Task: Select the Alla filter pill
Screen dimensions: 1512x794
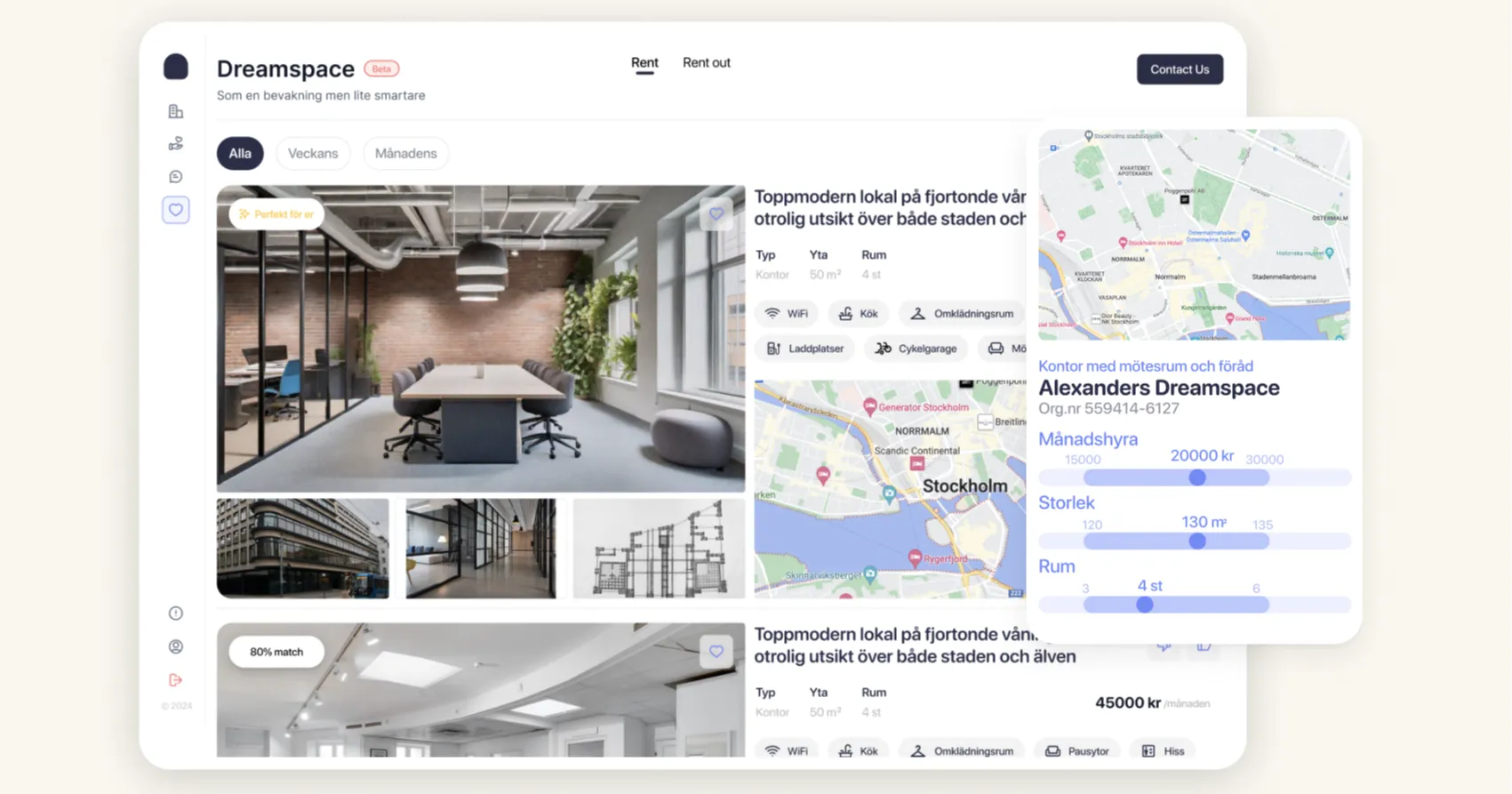Action: (240, 153)
